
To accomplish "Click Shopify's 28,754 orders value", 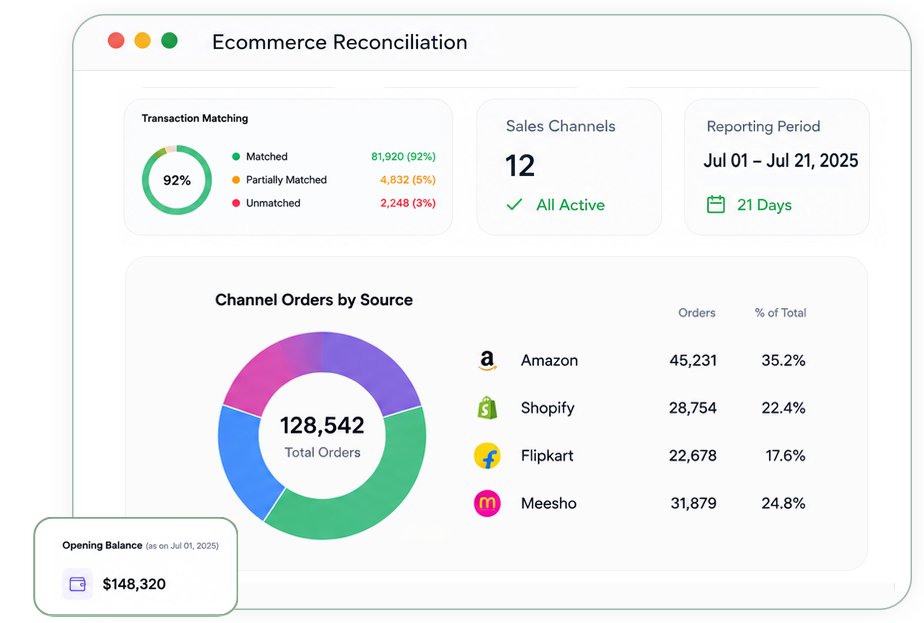I will click(x=693, y=408).
